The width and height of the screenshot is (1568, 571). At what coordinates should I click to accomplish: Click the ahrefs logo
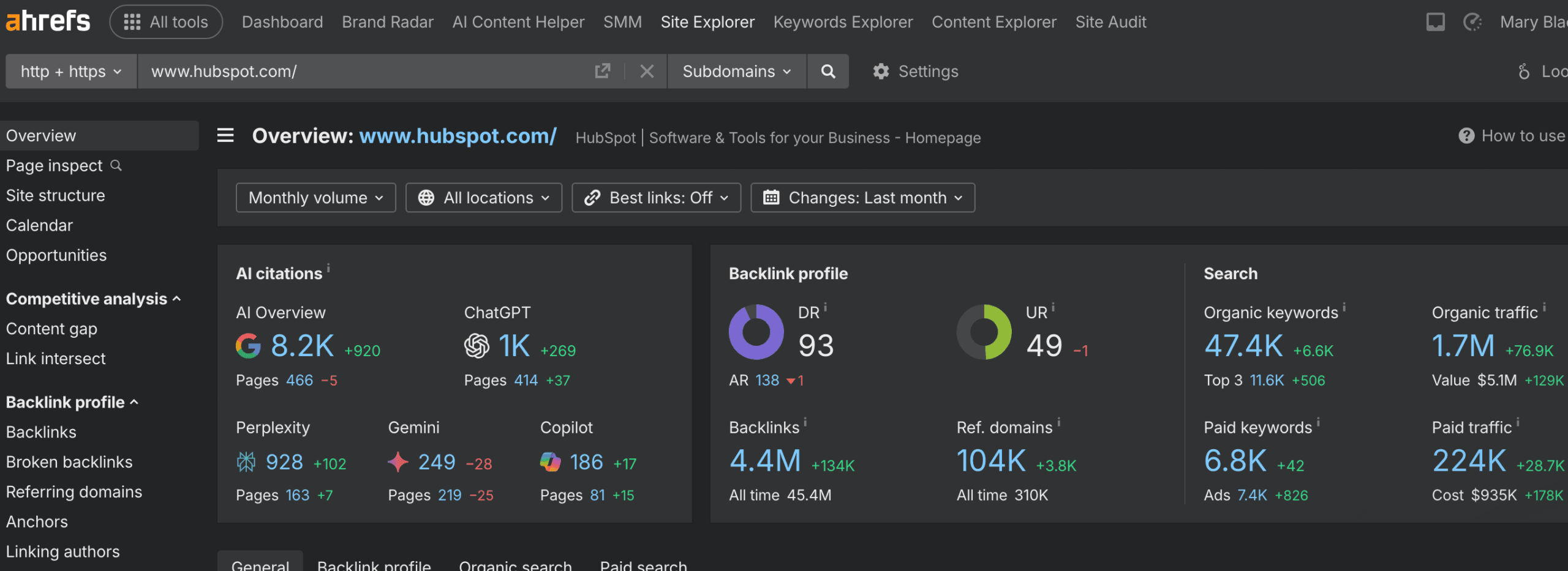coord(48,21)
